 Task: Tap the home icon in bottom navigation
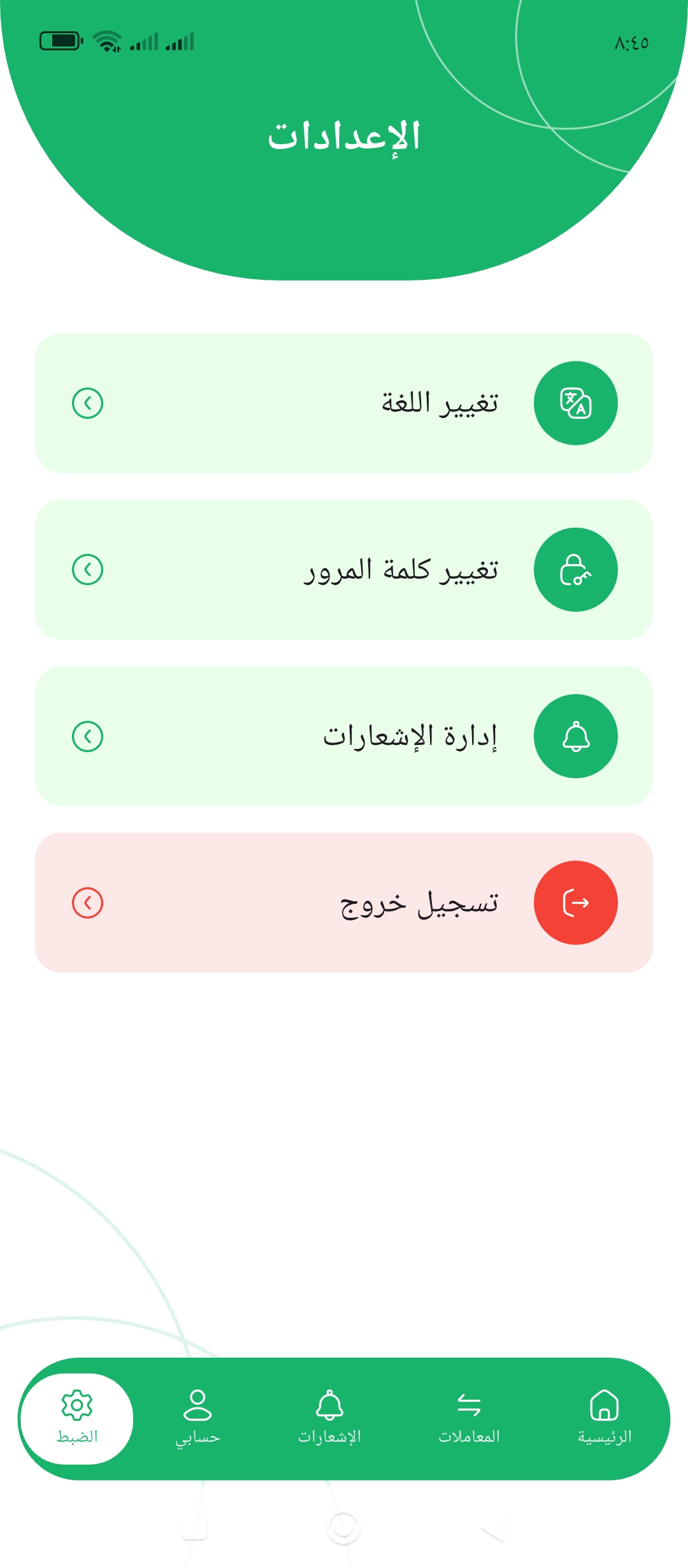[x=604, y=1405]
